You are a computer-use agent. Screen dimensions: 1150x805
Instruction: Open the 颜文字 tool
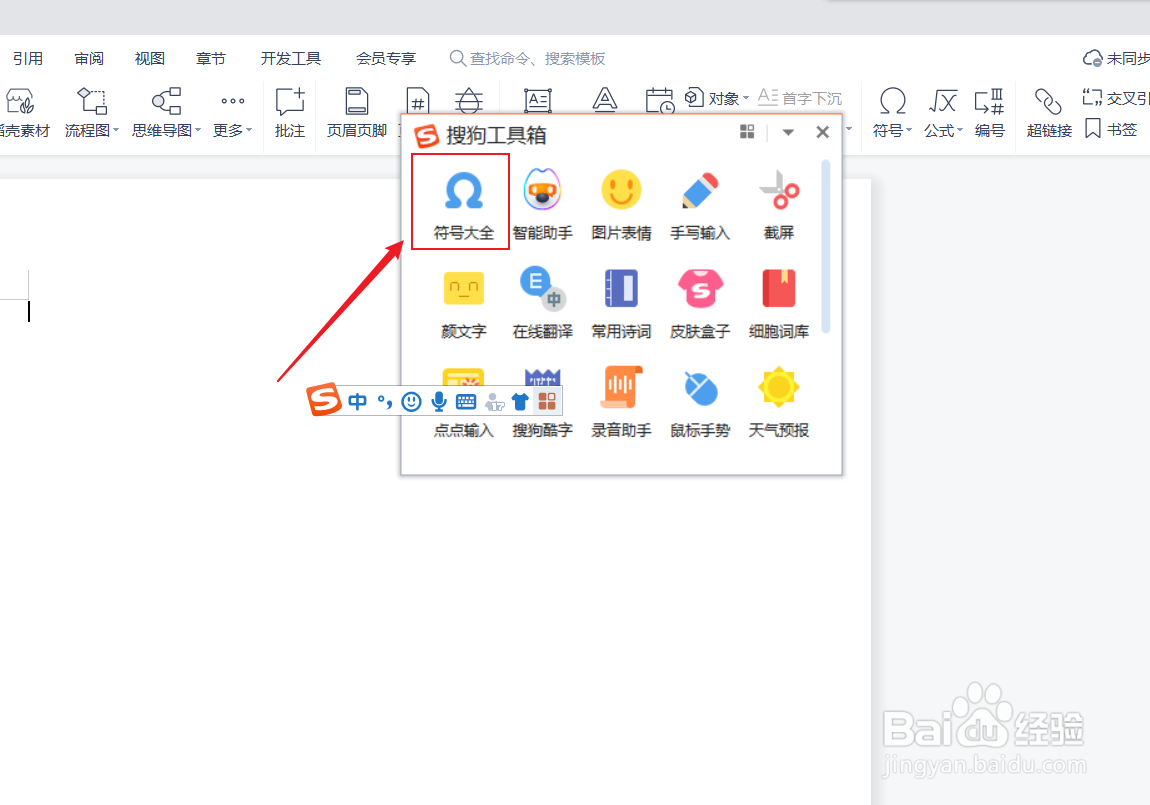tap(464, 304)
